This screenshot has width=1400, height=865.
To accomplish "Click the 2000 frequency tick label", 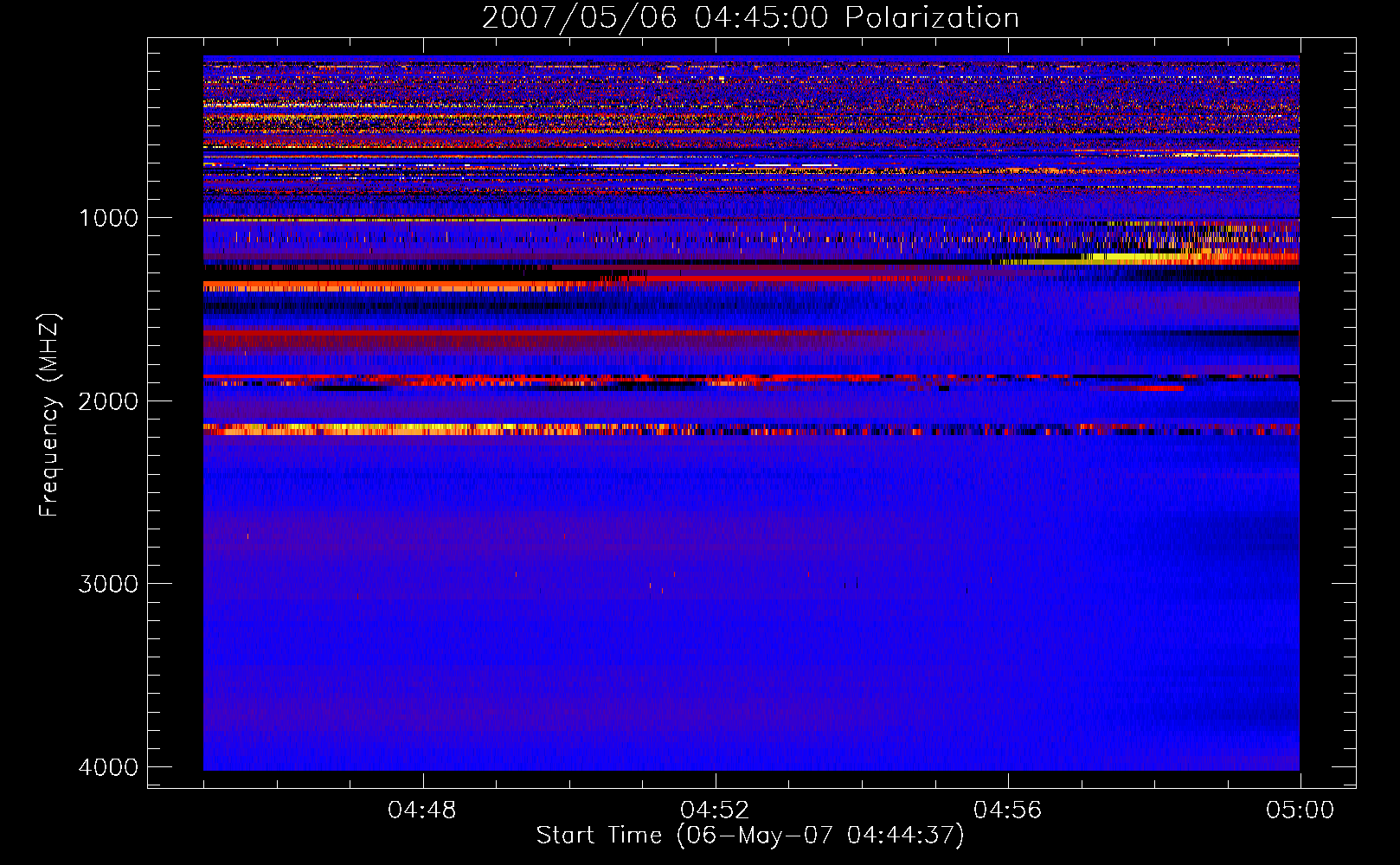I will point(108,400).
